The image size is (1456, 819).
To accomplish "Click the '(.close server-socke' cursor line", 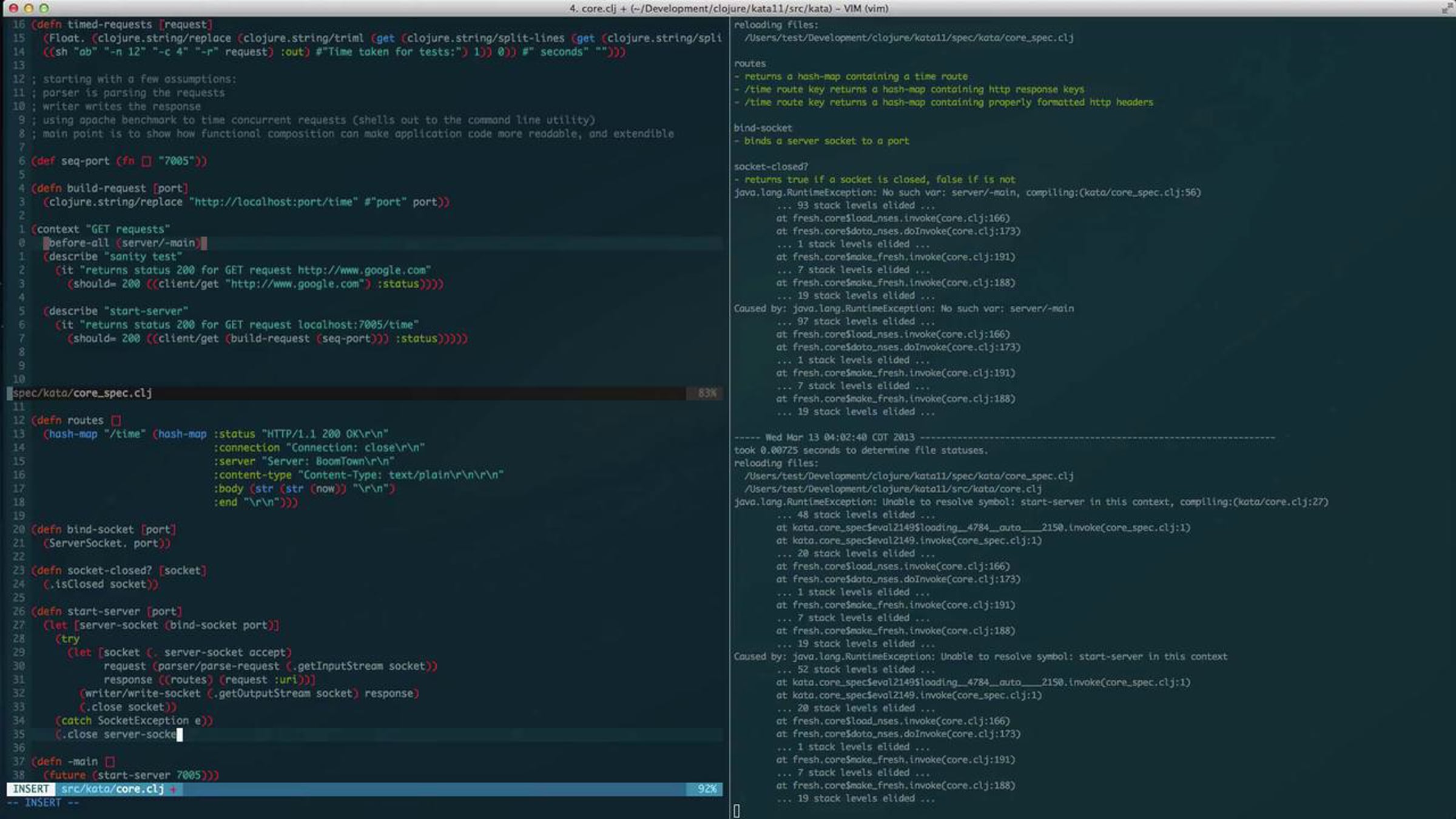I will (119, 735).
